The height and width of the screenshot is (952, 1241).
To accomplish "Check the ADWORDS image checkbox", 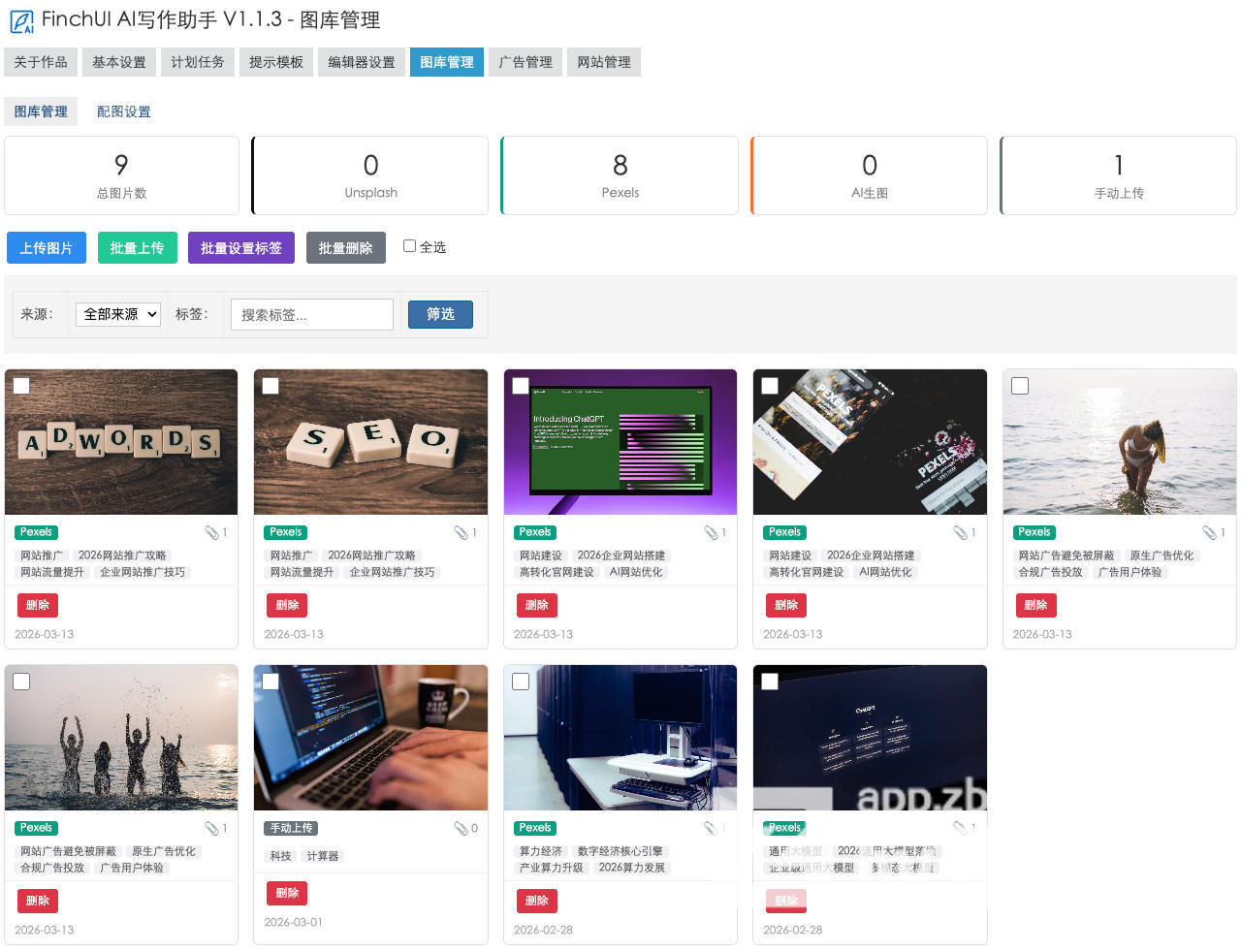I will pos(21,386).
